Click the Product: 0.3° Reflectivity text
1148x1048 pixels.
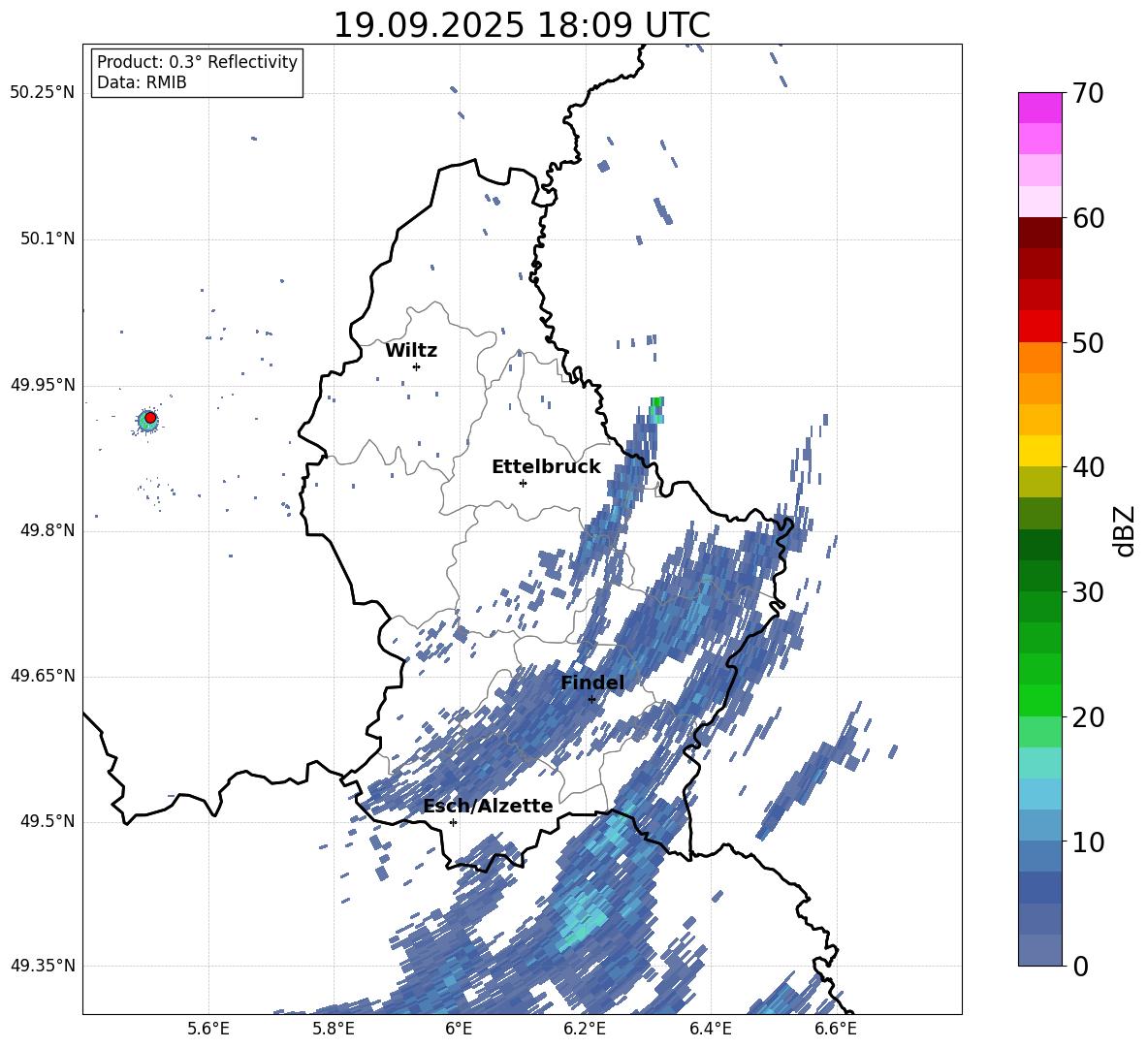[x=197, y=61]
